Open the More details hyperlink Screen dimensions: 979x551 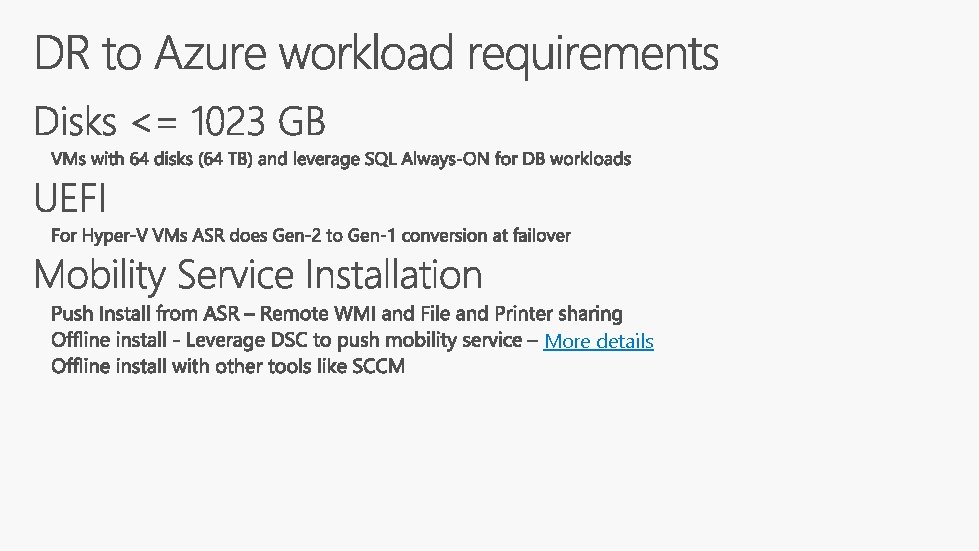598,341
